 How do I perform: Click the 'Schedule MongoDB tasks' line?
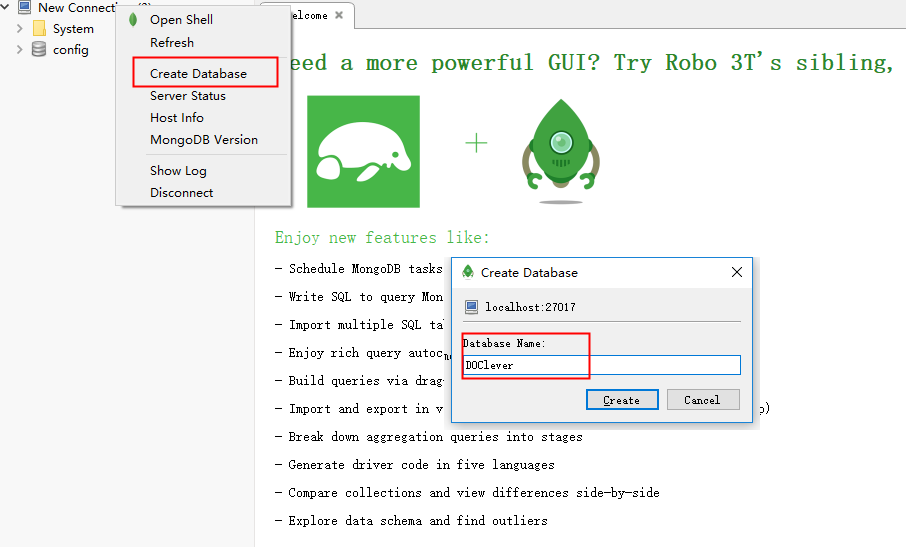click(359, 269)
